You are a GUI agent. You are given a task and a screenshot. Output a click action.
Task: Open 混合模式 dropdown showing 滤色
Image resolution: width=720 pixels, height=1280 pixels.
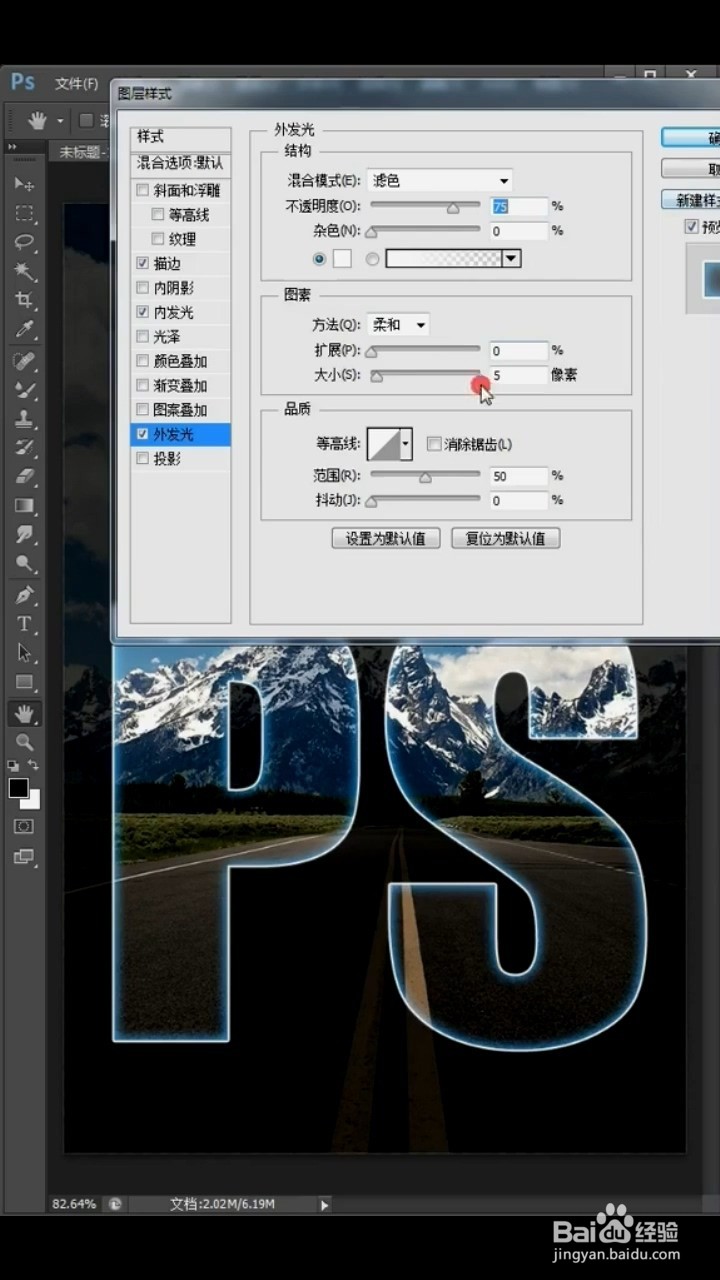click(x=440, y=181)
